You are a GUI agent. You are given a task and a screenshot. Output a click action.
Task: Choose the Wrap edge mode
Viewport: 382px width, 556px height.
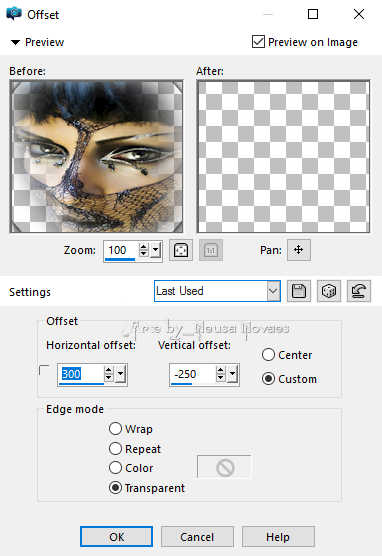click(x=115, y=429)
